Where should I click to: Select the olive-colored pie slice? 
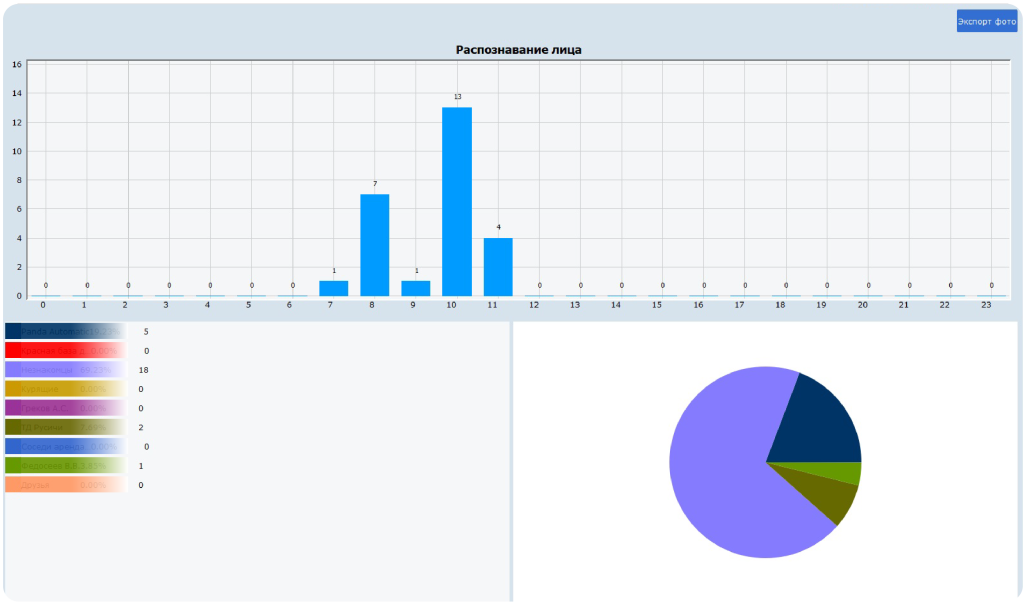[825, 497]
